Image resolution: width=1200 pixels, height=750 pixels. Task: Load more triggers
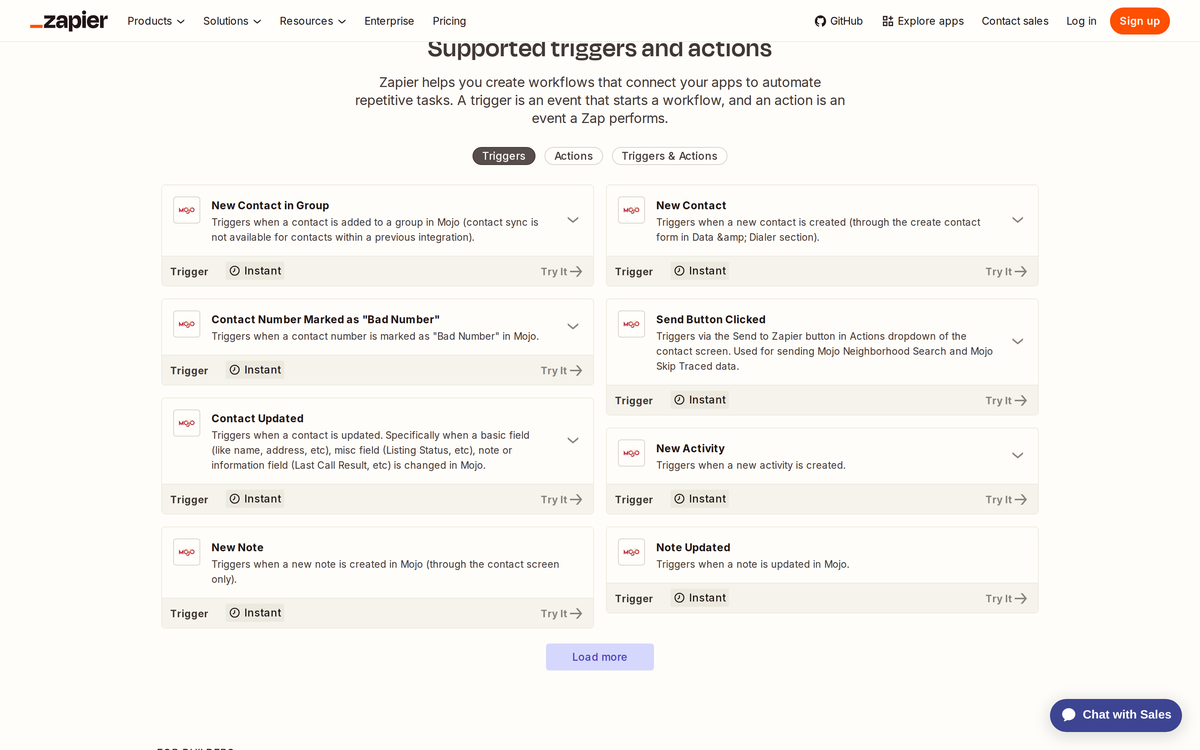point(600,657)
